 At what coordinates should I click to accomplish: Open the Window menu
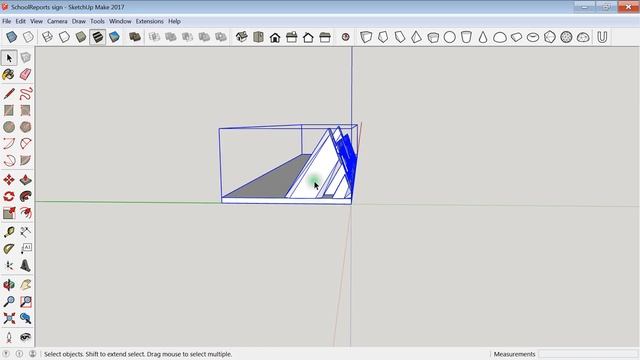click(x=120, y=21)
